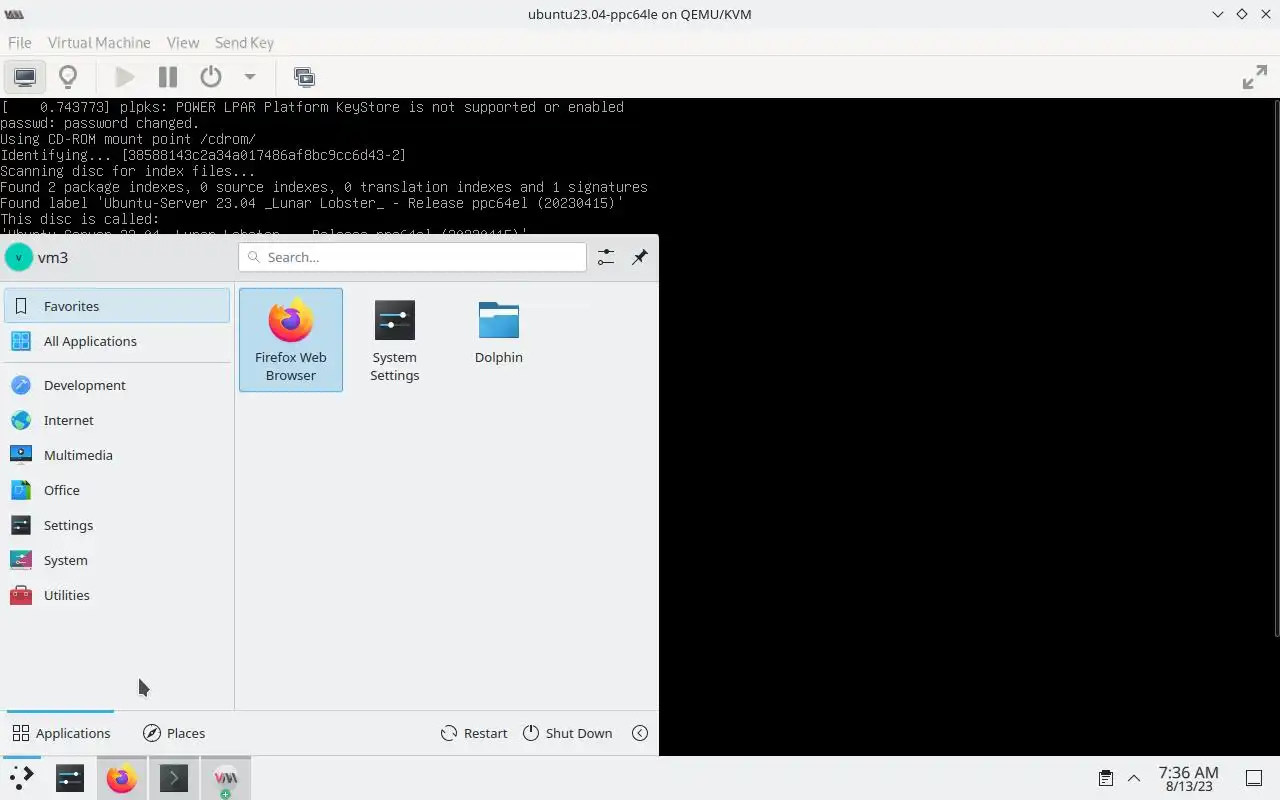
Task: Click the VM console vertical scrollbar
Action: point(1276,367)
